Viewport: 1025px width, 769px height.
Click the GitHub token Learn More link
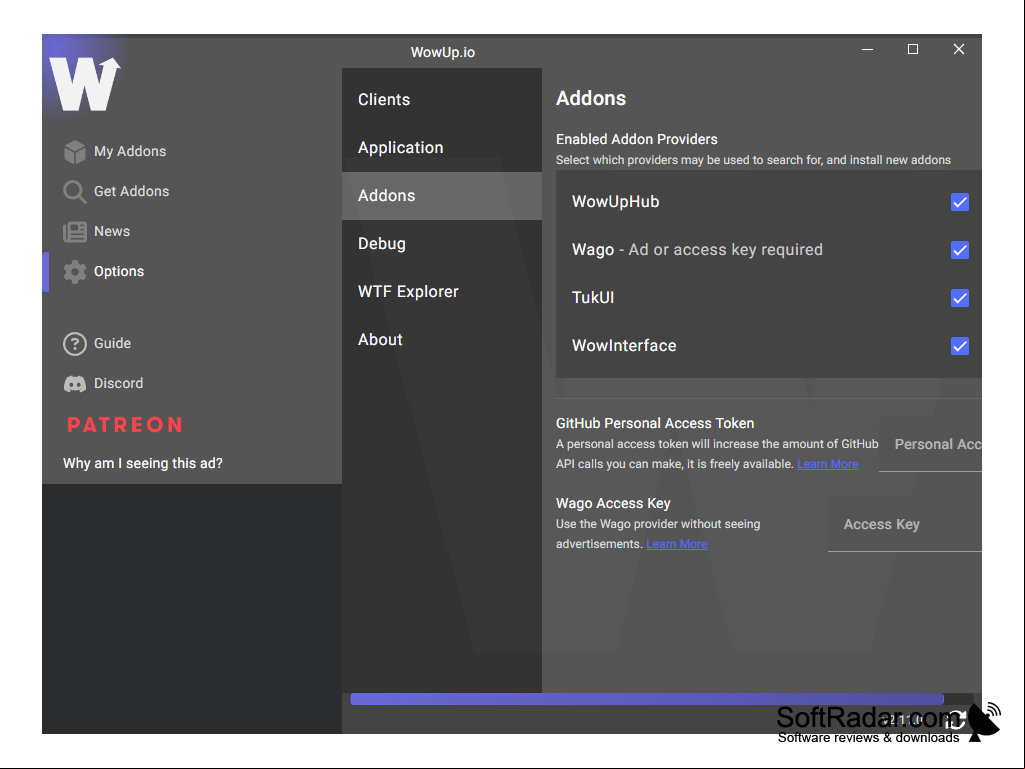(x=828, y=464)
